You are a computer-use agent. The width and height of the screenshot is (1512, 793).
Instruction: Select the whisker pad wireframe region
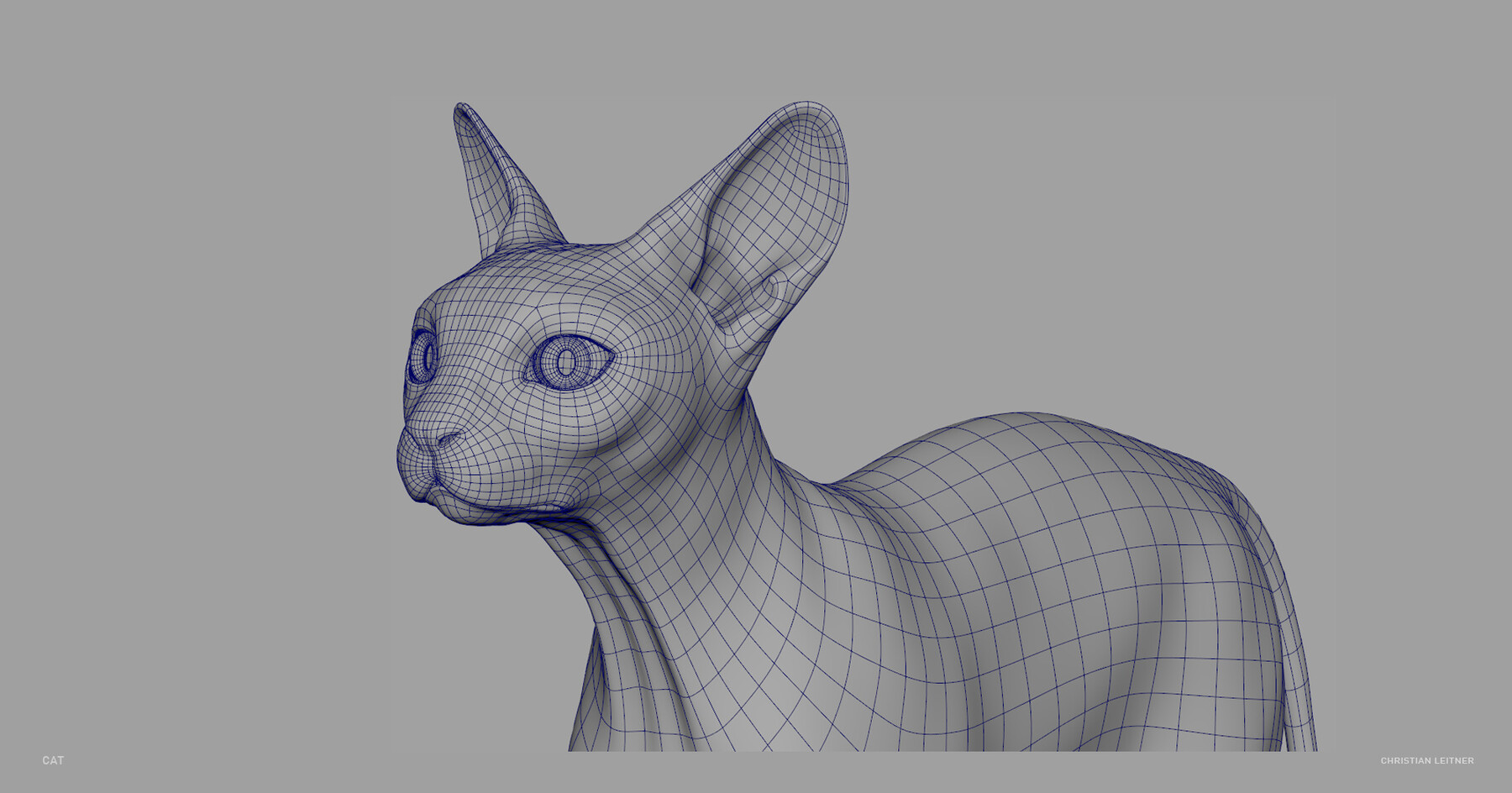(491, 470)
